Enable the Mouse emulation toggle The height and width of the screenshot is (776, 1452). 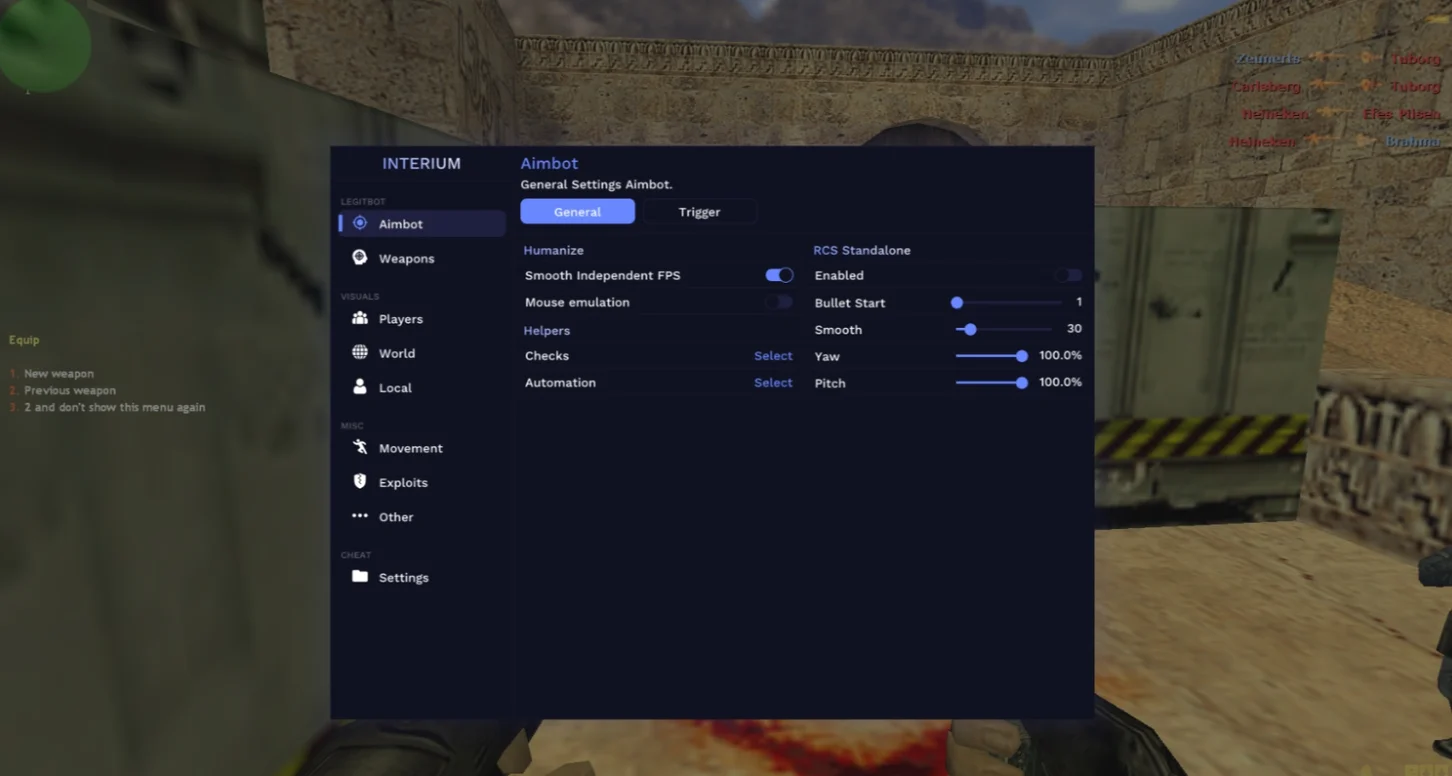779,302
